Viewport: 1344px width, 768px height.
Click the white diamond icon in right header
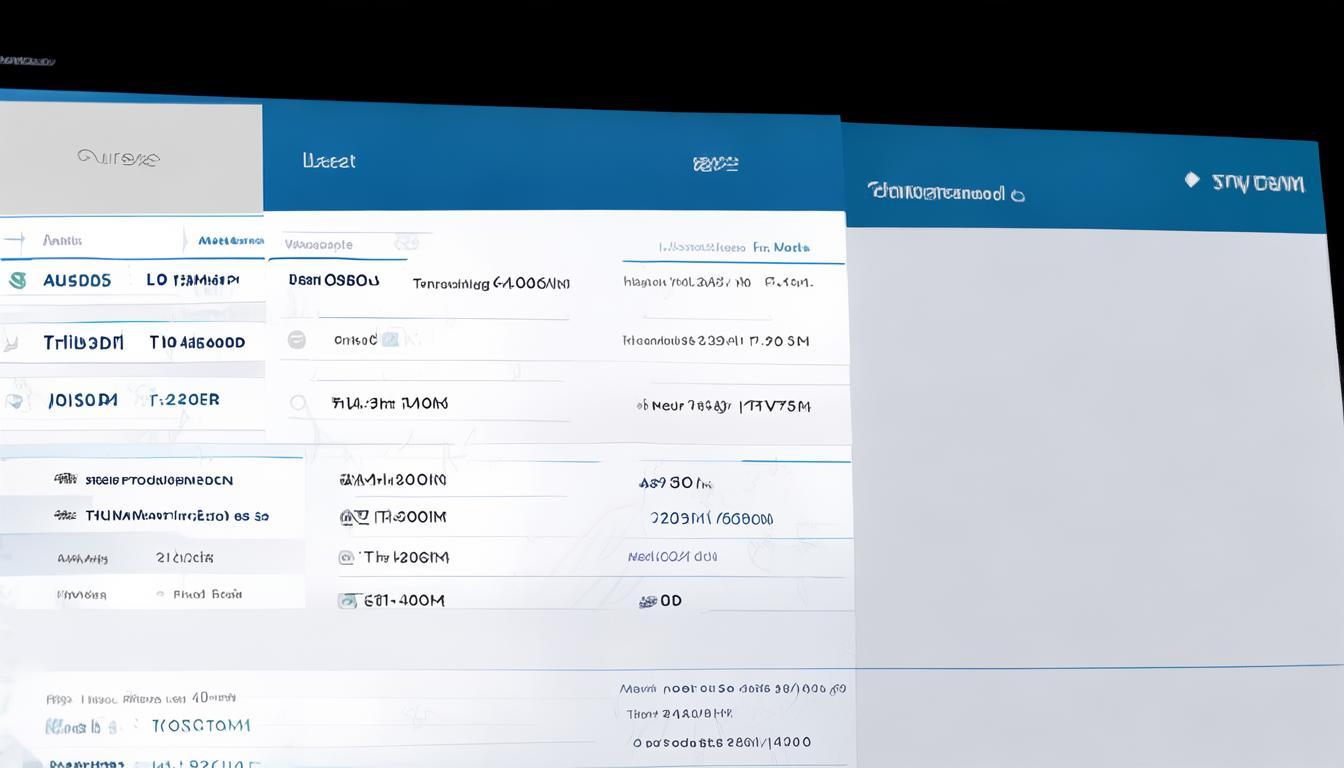1191,180
